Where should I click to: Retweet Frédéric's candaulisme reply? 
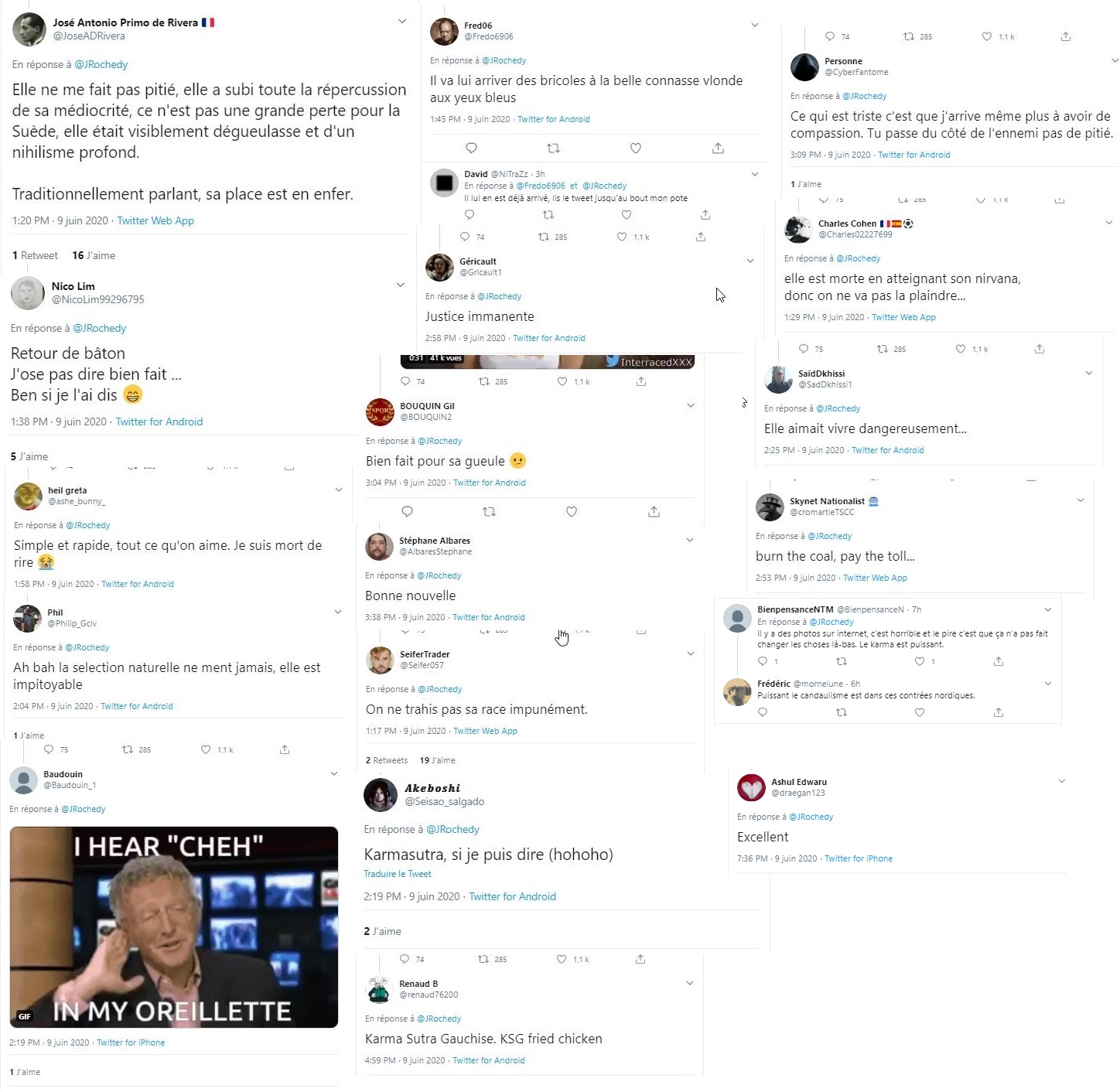point(842,712)
